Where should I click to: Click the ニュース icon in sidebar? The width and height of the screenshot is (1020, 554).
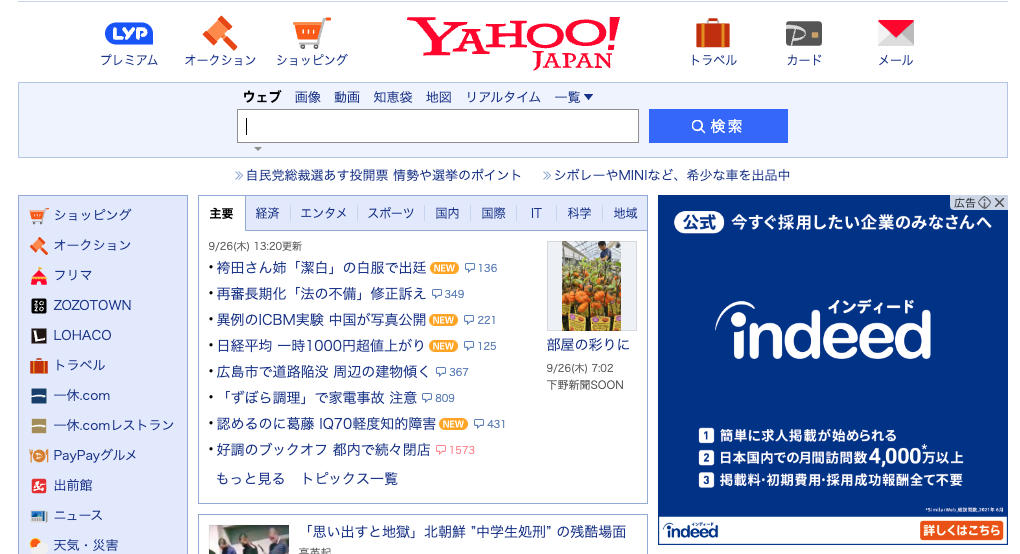[39, 516]
